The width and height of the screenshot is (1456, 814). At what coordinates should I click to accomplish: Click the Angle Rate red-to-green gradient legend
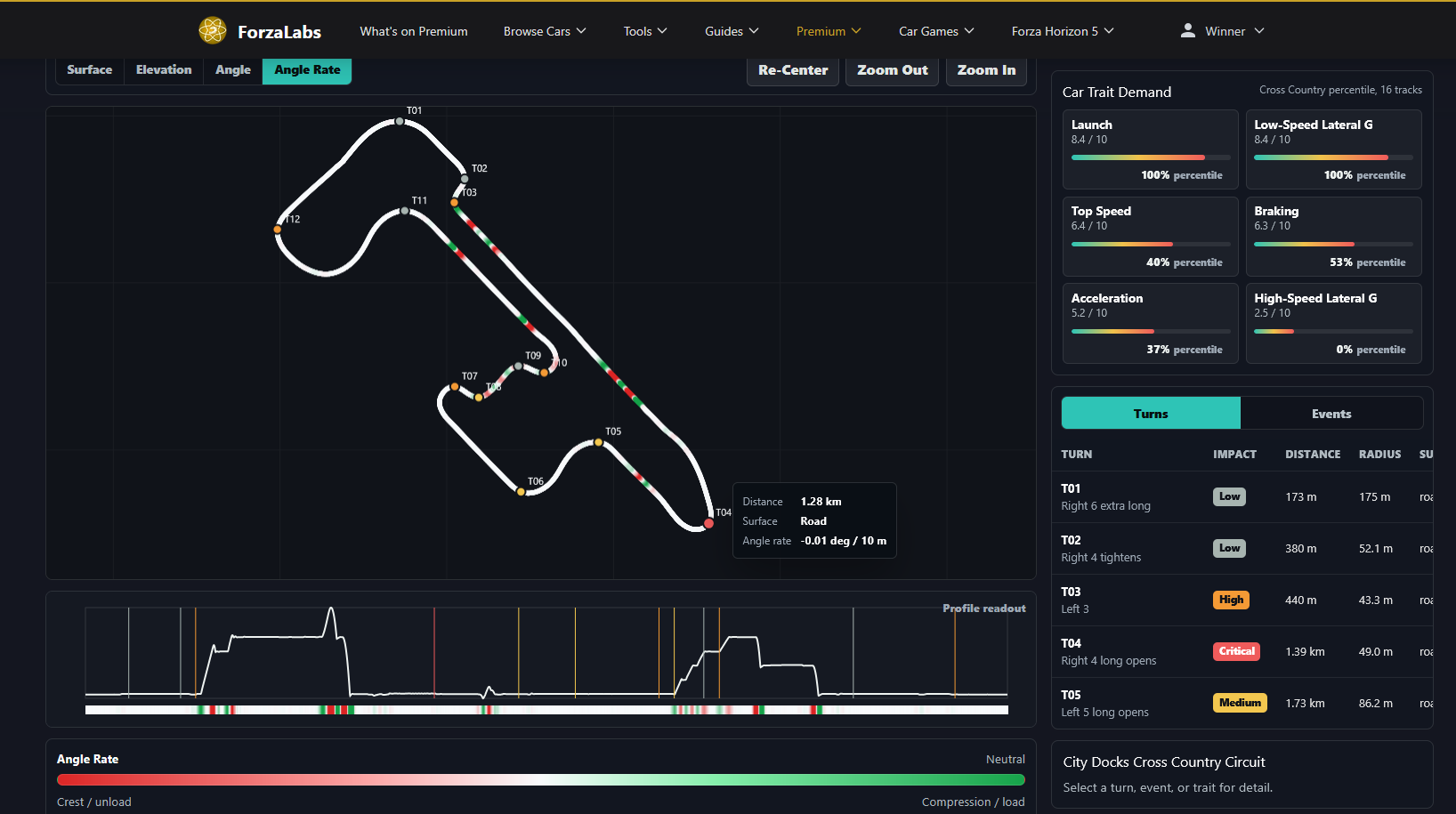(x=541, y=780)
